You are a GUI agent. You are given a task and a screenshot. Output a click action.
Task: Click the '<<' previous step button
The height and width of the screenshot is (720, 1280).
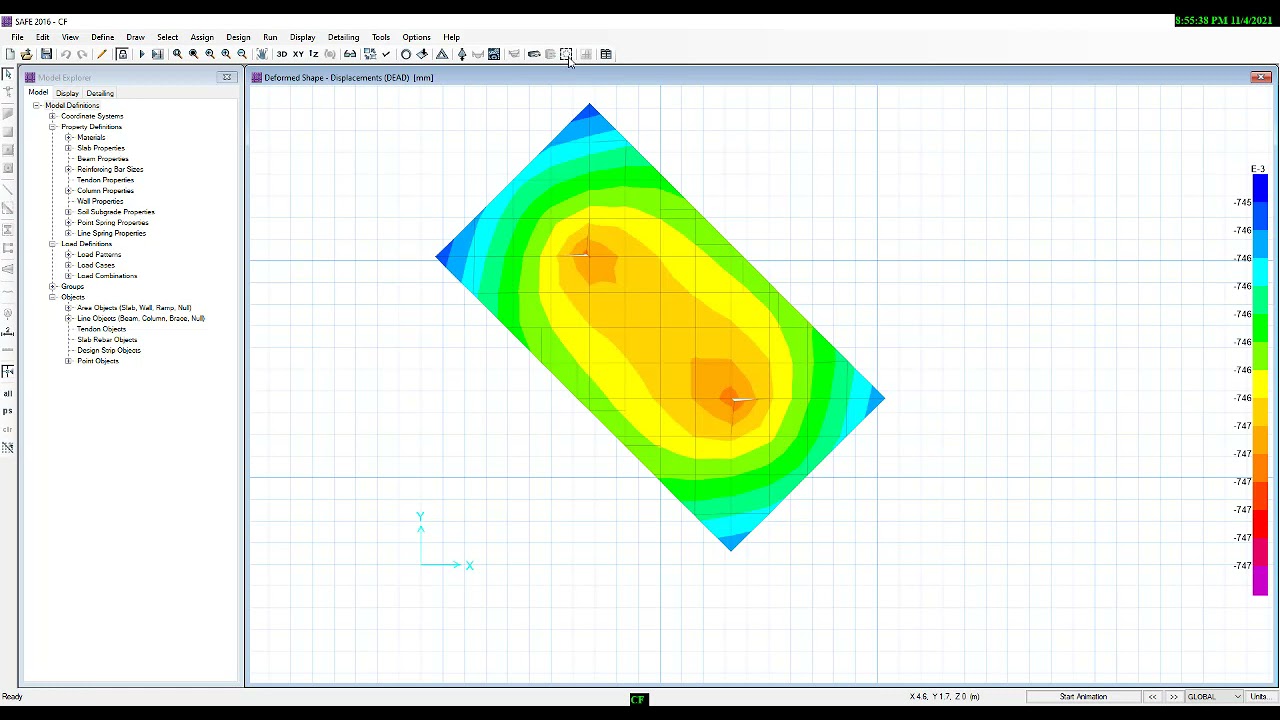1152,697
